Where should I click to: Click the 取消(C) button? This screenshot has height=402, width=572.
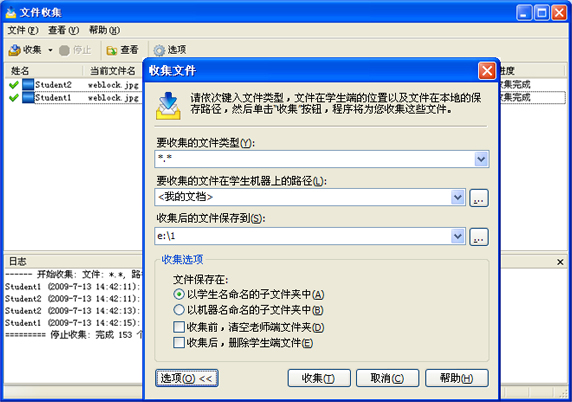[387, 378]
